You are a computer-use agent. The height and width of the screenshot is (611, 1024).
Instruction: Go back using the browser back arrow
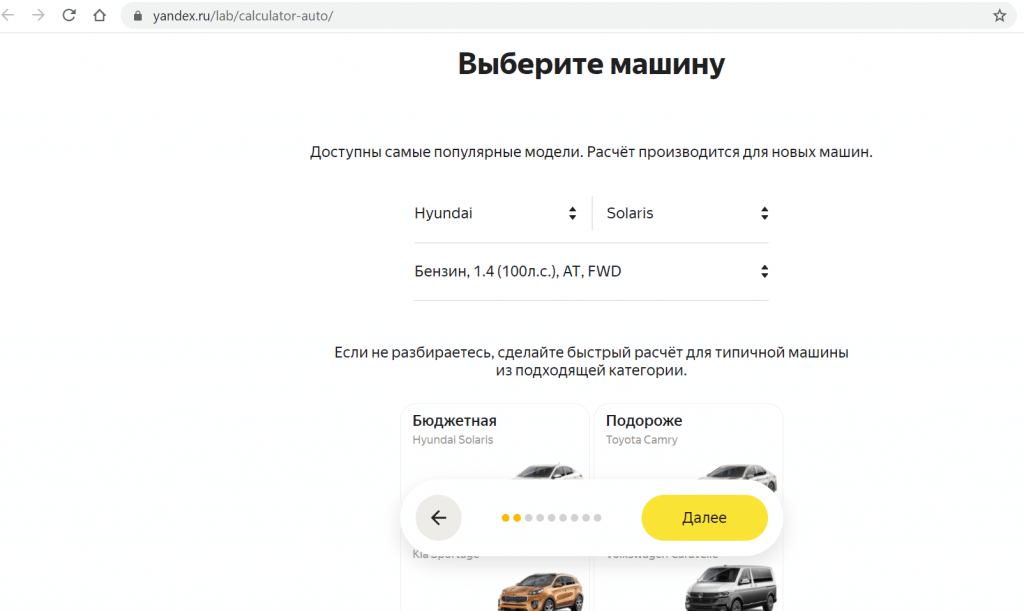pos(8,15)
